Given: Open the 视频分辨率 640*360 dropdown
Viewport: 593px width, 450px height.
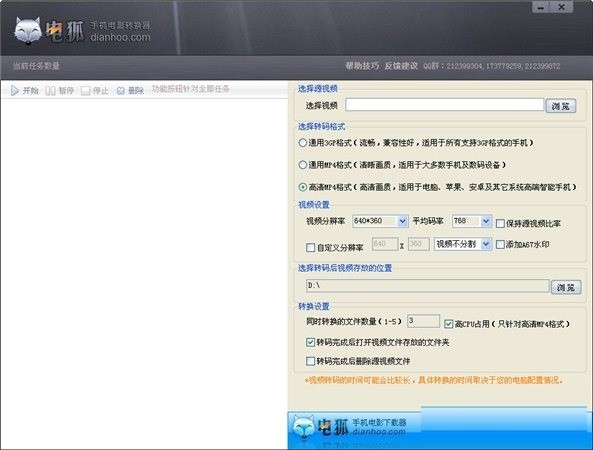Looking at the screenshot, I should point(380,221).
